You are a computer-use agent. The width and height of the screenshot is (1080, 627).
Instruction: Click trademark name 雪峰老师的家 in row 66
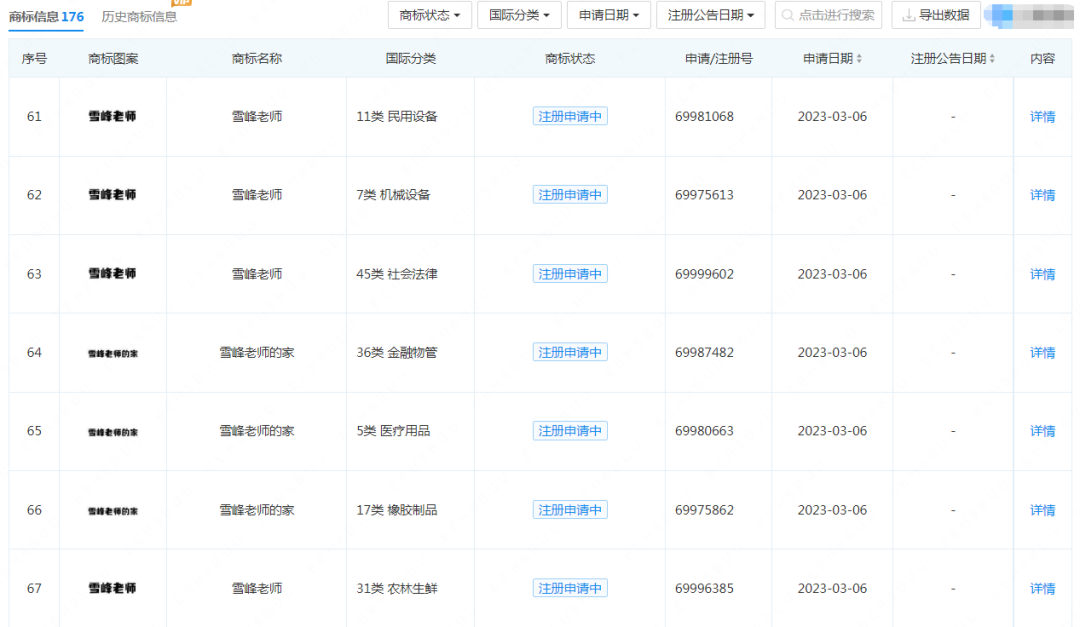[257, 510]
